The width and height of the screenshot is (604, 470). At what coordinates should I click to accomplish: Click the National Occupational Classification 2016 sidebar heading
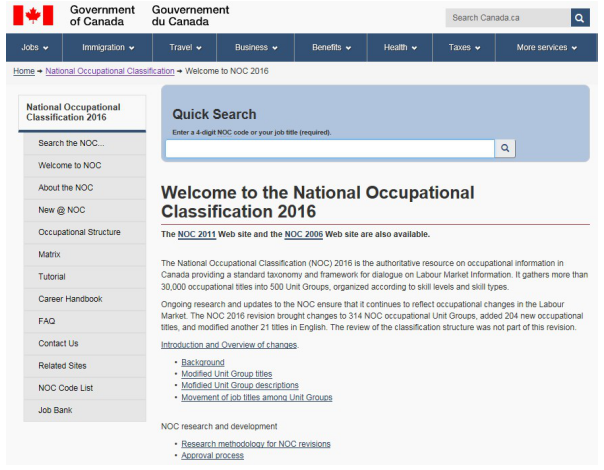coord(82,112)
